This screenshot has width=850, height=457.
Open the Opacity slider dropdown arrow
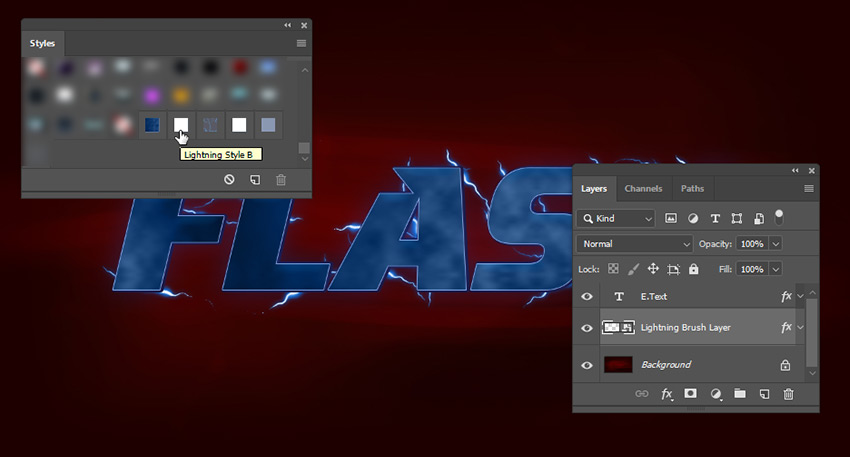coord(776,244)
